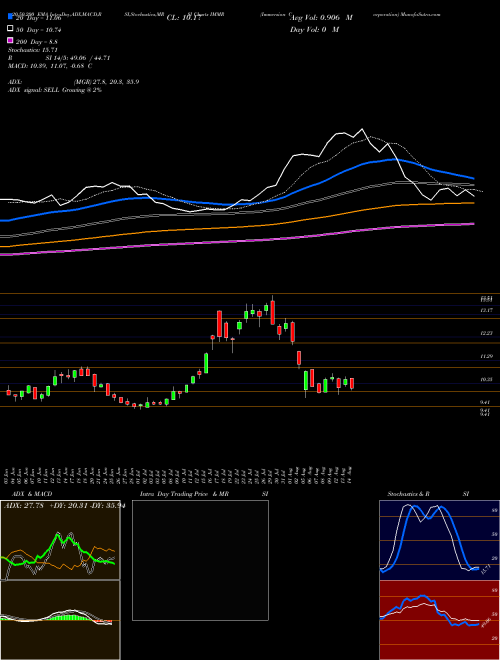Screen dimensions: 500x660
Task: Open the empty Intra Day Trading Price panel
Action: point(200,560)
